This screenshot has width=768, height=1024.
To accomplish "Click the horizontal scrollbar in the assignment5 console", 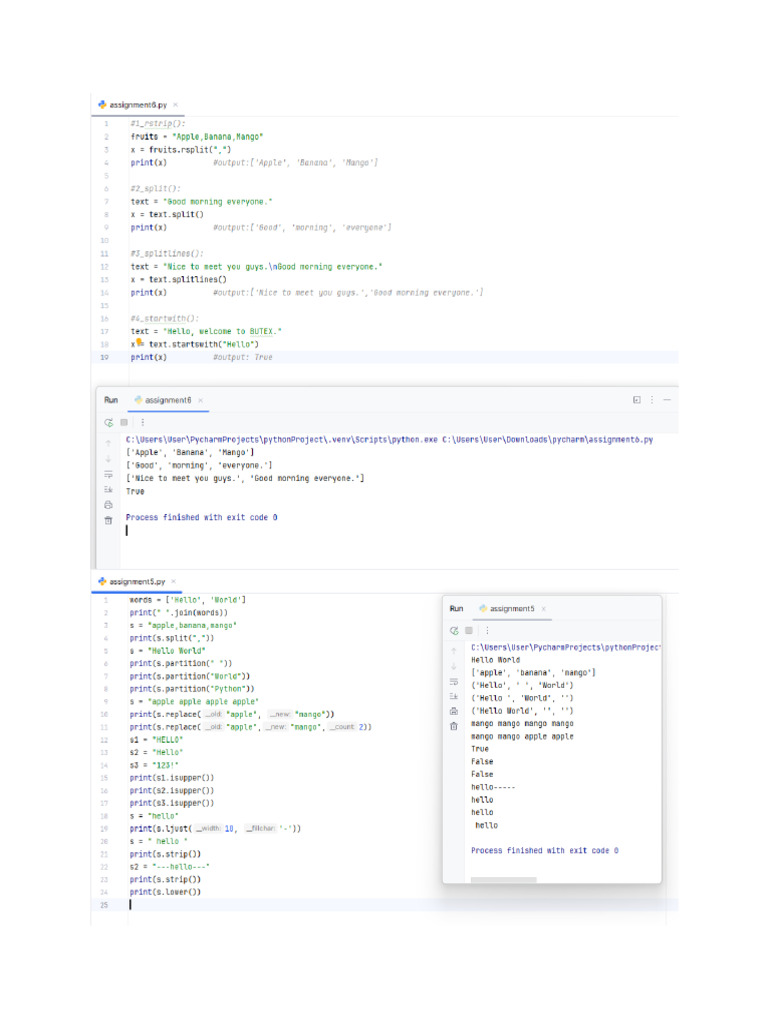I will 503,880.
